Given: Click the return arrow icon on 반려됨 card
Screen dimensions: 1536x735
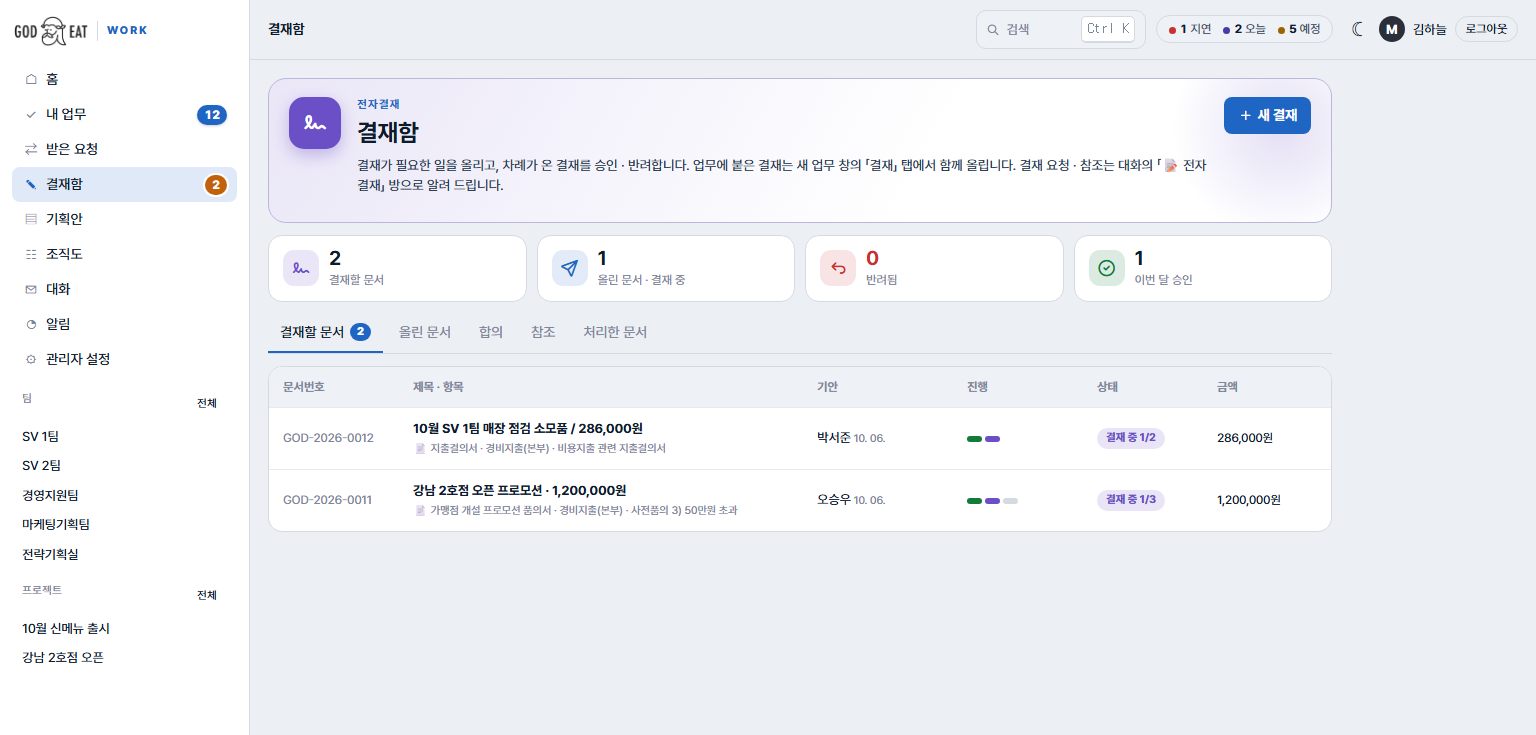Looking at the screenshot, I should (838, 268).
